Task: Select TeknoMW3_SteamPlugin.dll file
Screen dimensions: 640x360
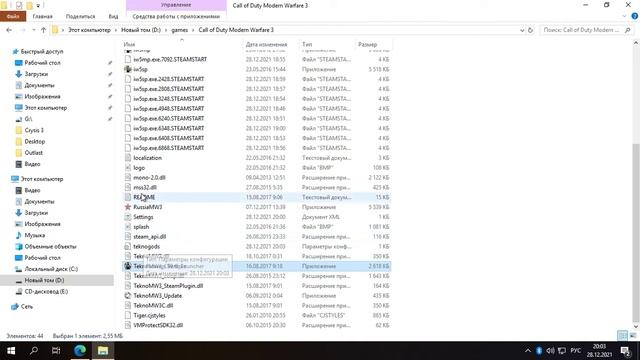Action: coord(168,286)
